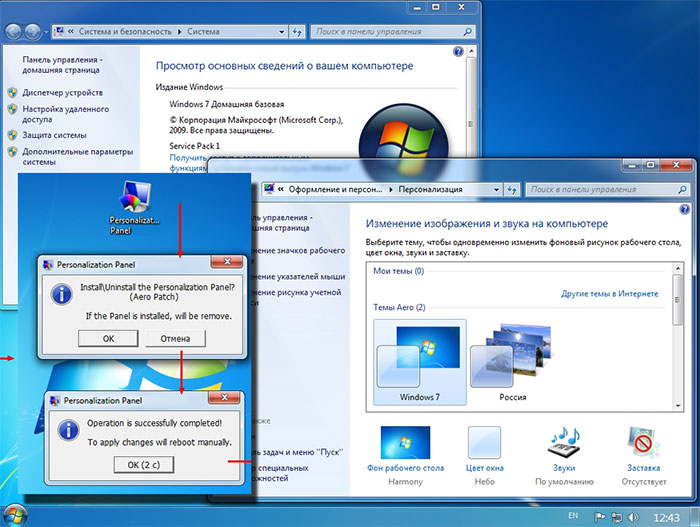Open the volume speaker tray icon

(633, 517)
